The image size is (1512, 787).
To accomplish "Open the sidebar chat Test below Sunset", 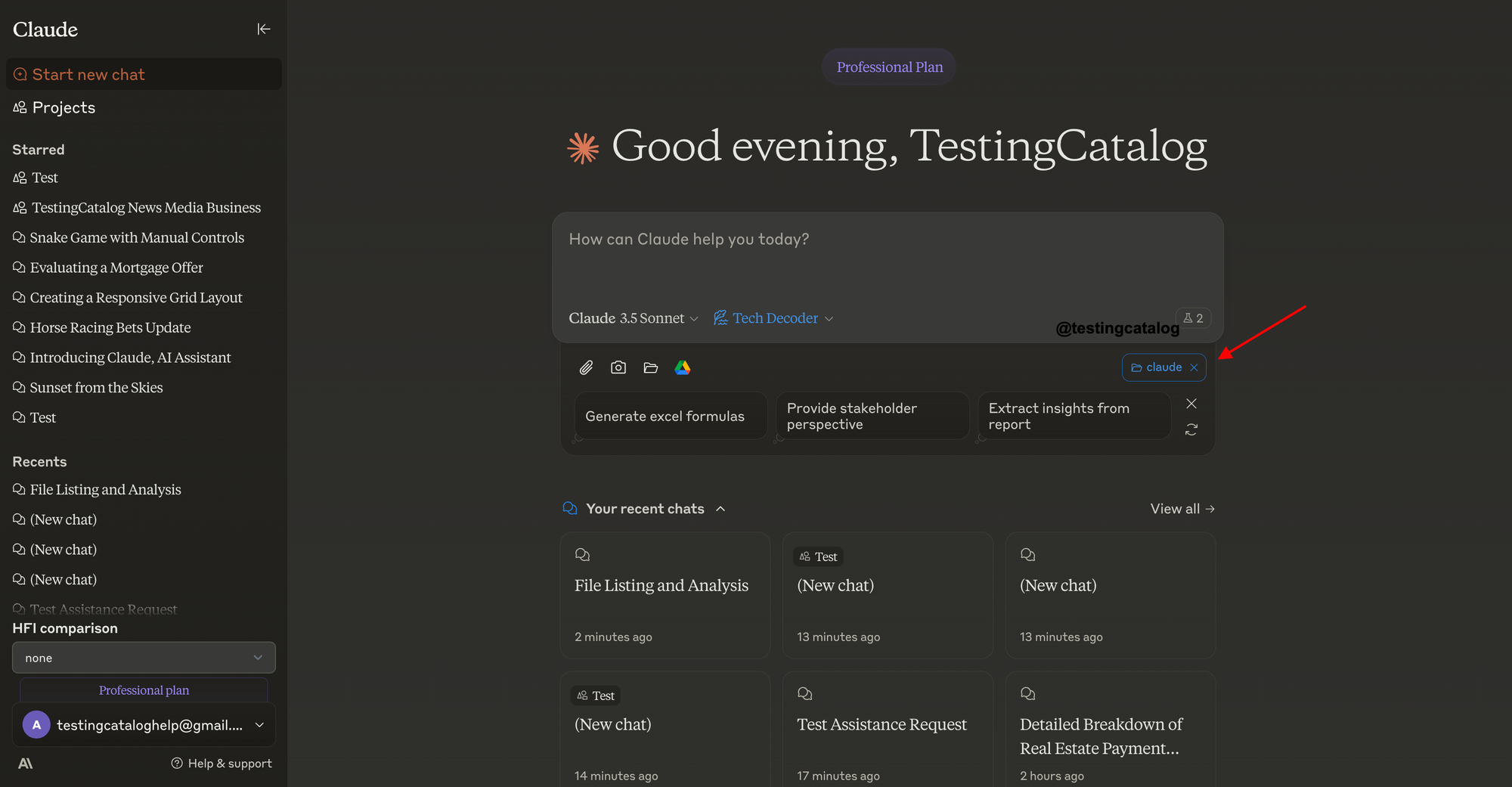I will [x=35, y=417].
